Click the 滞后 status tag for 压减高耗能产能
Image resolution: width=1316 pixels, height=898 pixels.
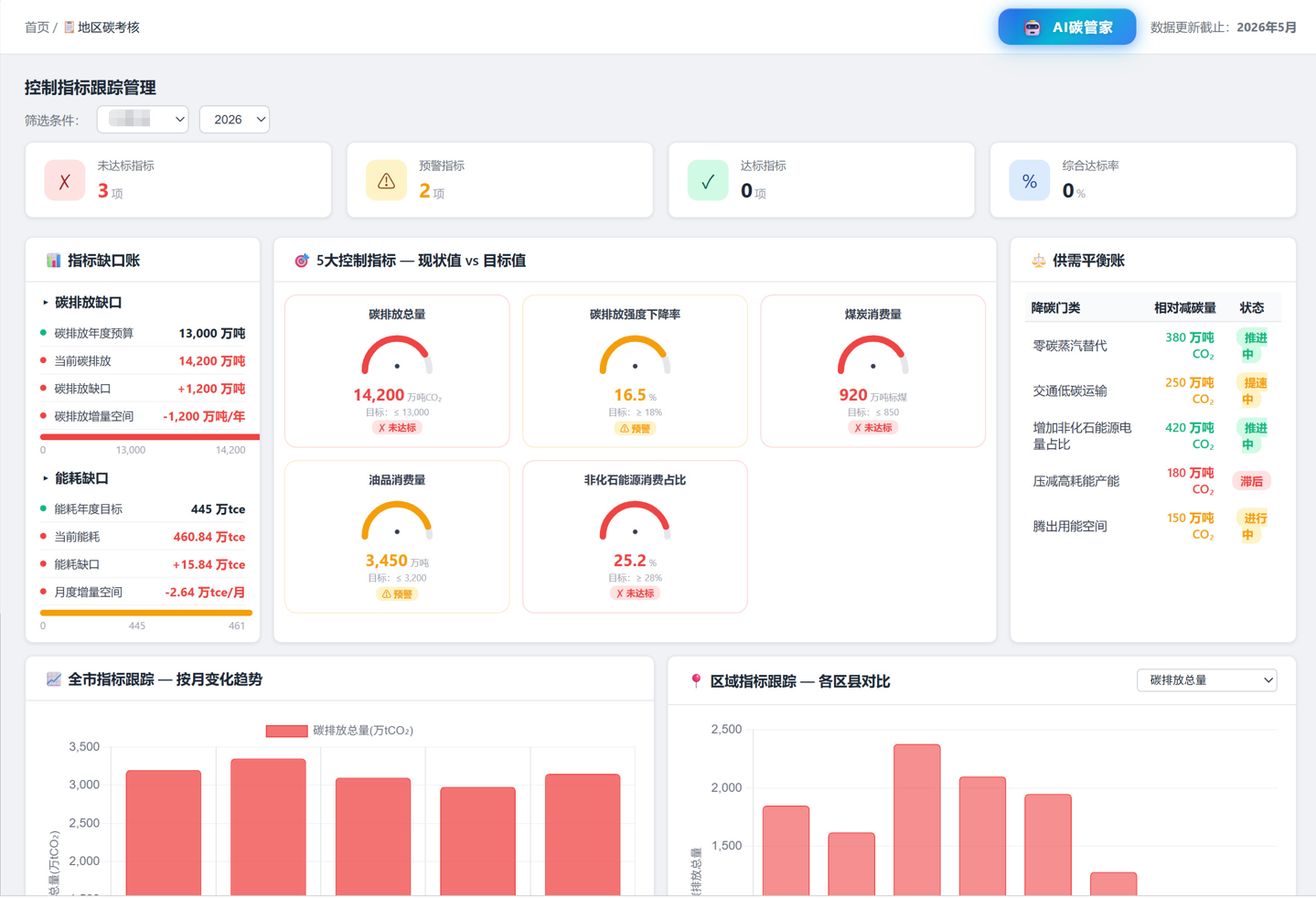1252,481
